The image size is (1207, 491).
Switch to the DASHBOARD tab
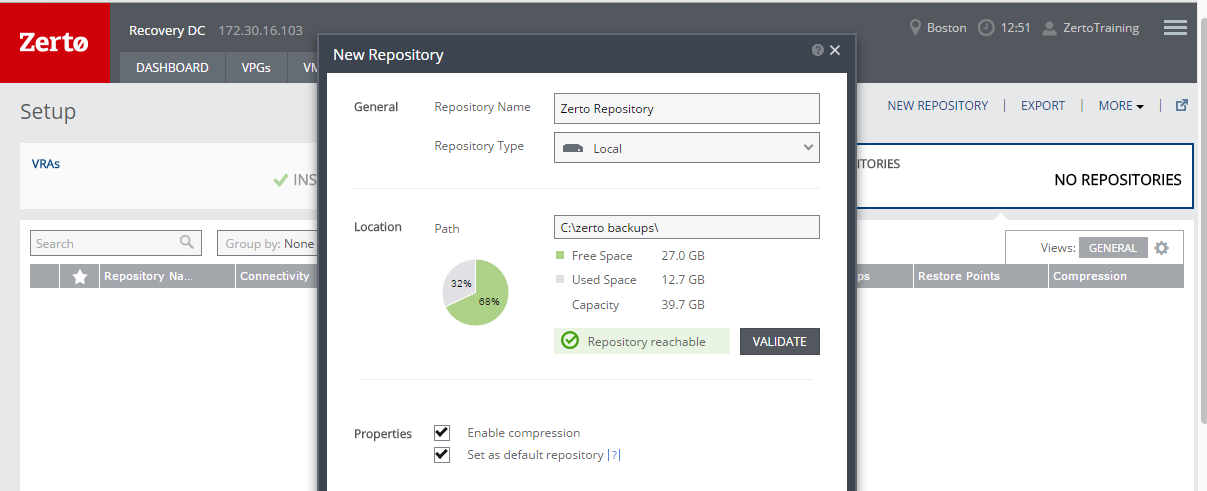tap(172, 68)
